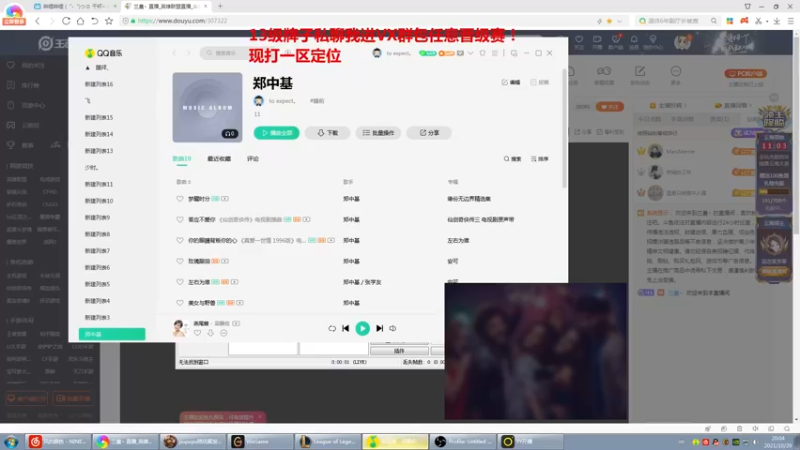Select highlighted 郑中基 playlist in sidebar
This screenshot has height=450, width=800.
(112, 334)
